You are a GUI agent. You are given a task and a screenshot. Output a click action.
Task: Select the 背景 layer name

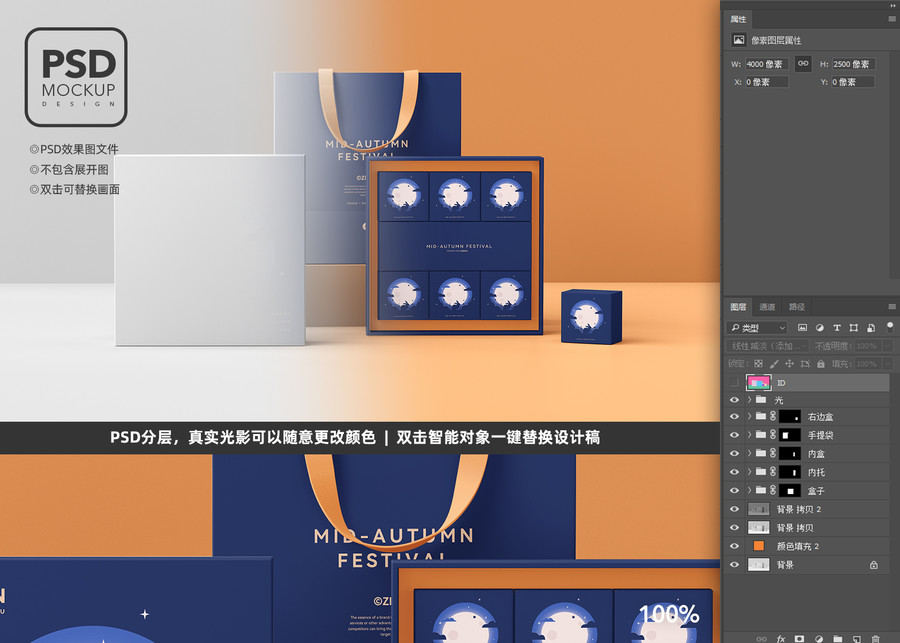(785, 565)
